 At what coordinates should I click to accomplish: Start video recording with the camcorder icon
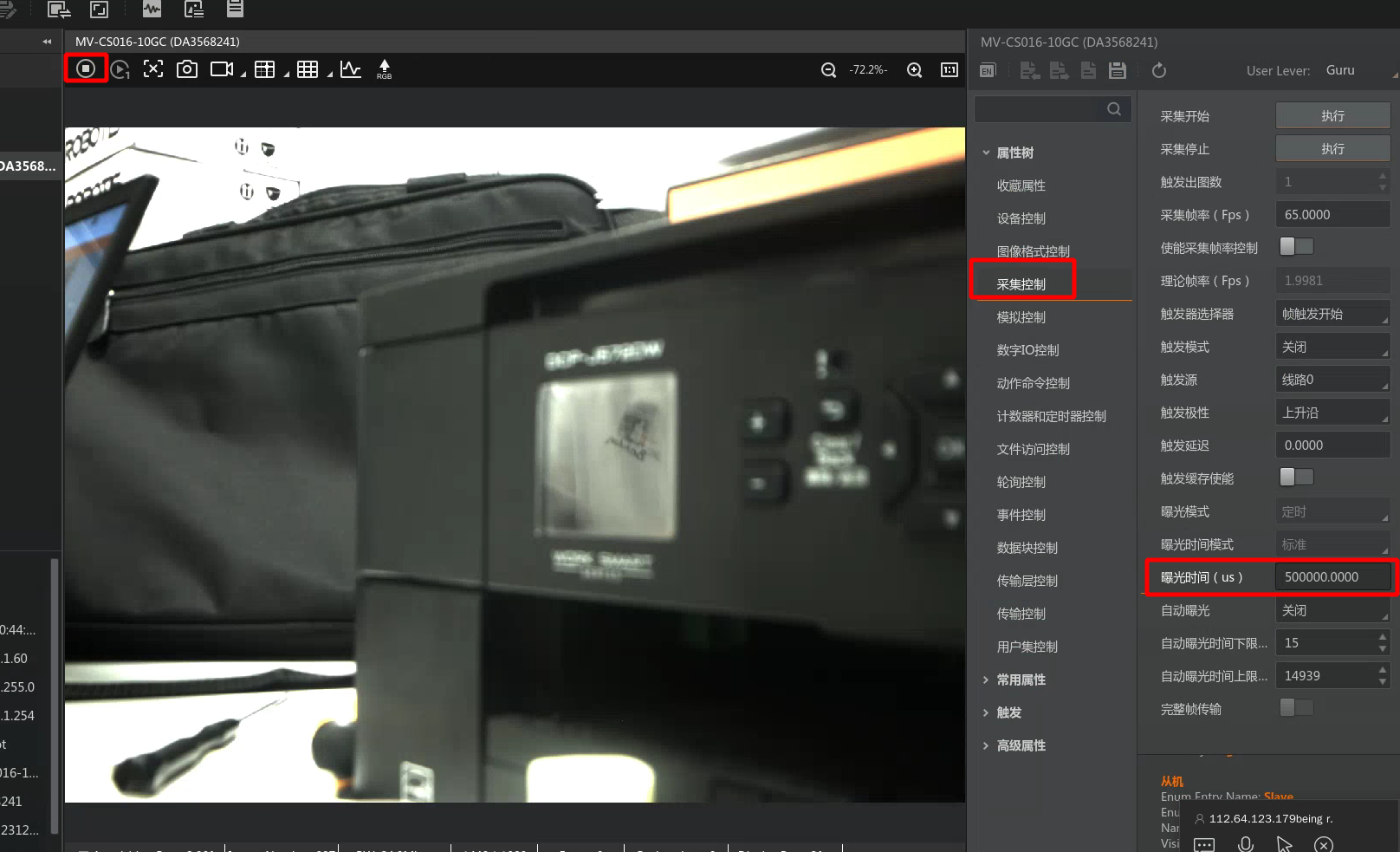point(222,69)
